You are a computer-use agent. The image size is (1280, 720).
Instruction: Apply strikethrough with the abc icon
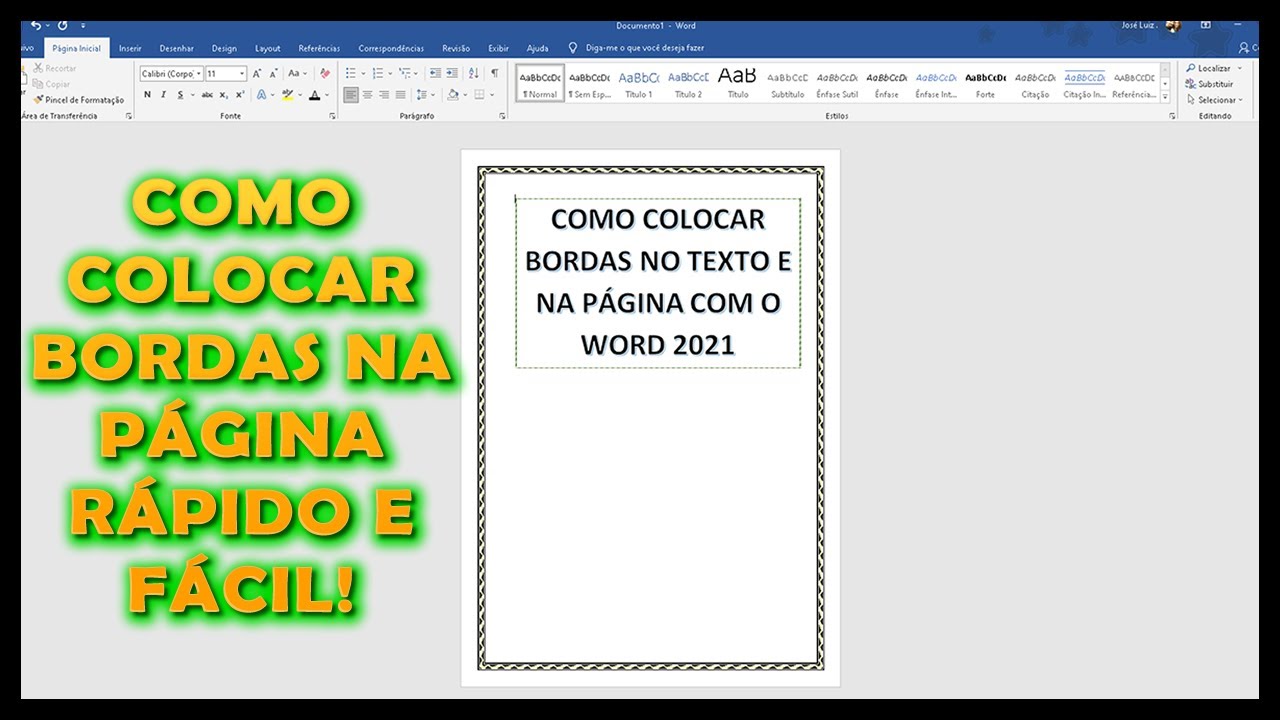[x=207, y=95]
